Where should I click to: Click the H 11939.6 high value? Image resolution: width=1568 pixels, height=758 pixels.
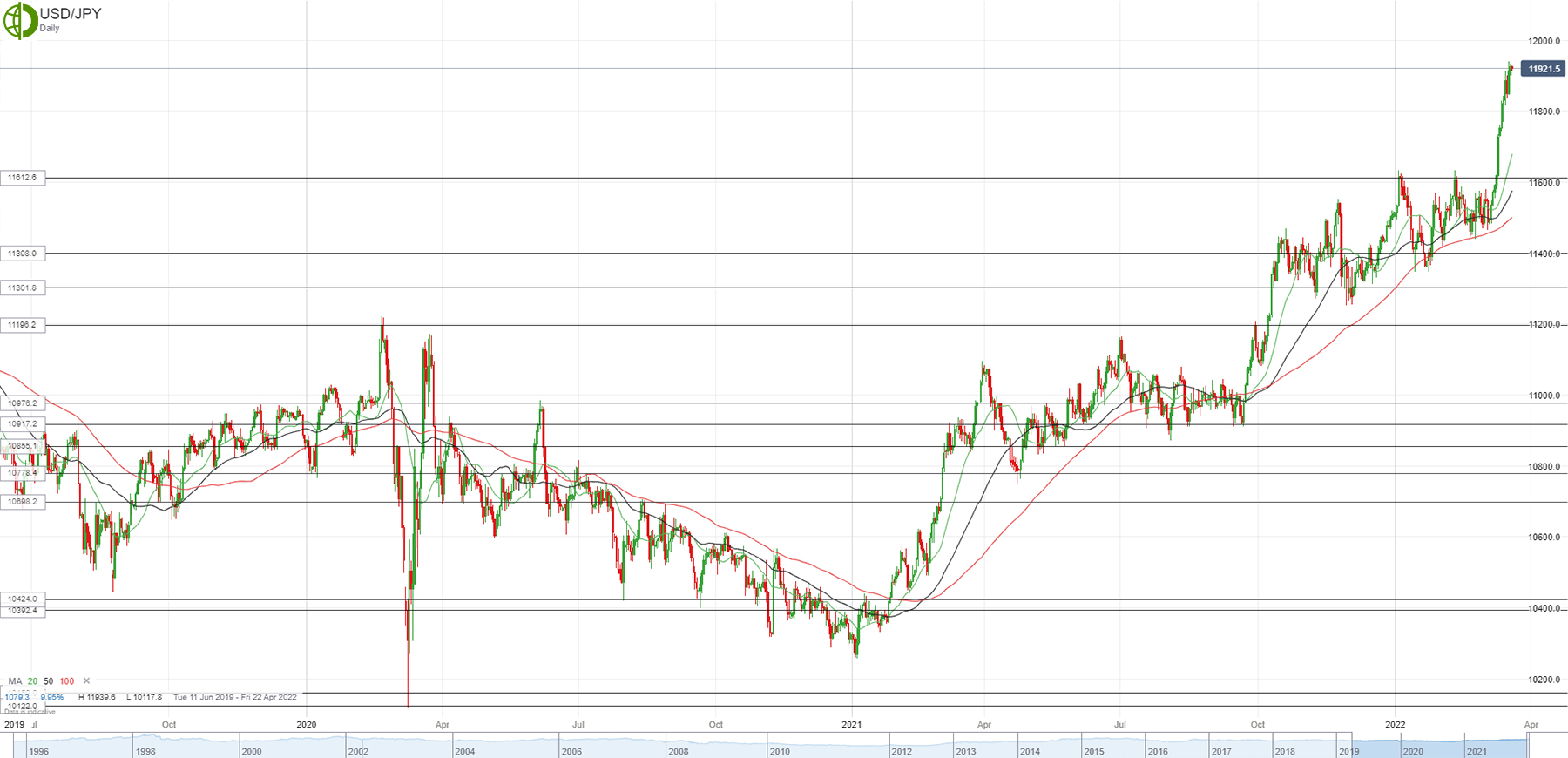tap(97, 697)
